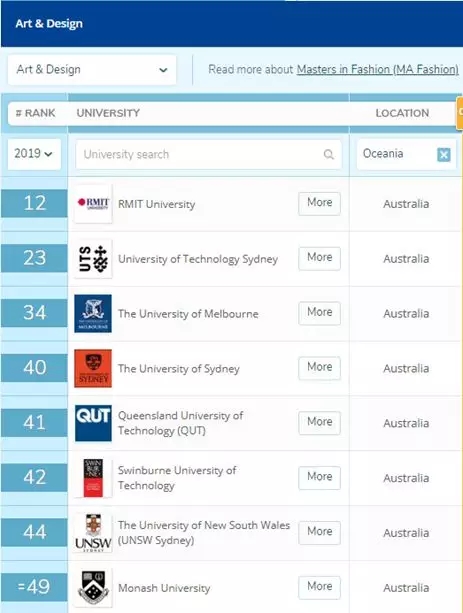
Task: Click the Oceania location filter box
Action: tap(406, 154)
